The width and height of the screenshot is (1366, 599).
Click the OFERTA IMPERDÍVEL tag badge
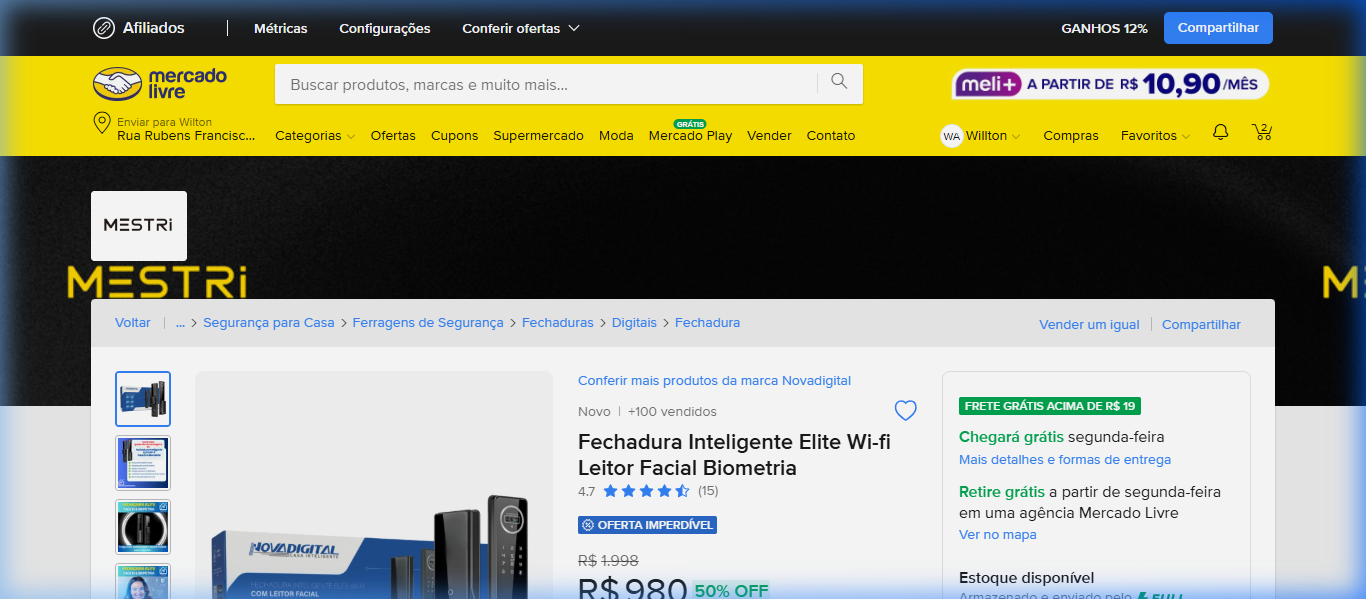click(x=646, y=524)
